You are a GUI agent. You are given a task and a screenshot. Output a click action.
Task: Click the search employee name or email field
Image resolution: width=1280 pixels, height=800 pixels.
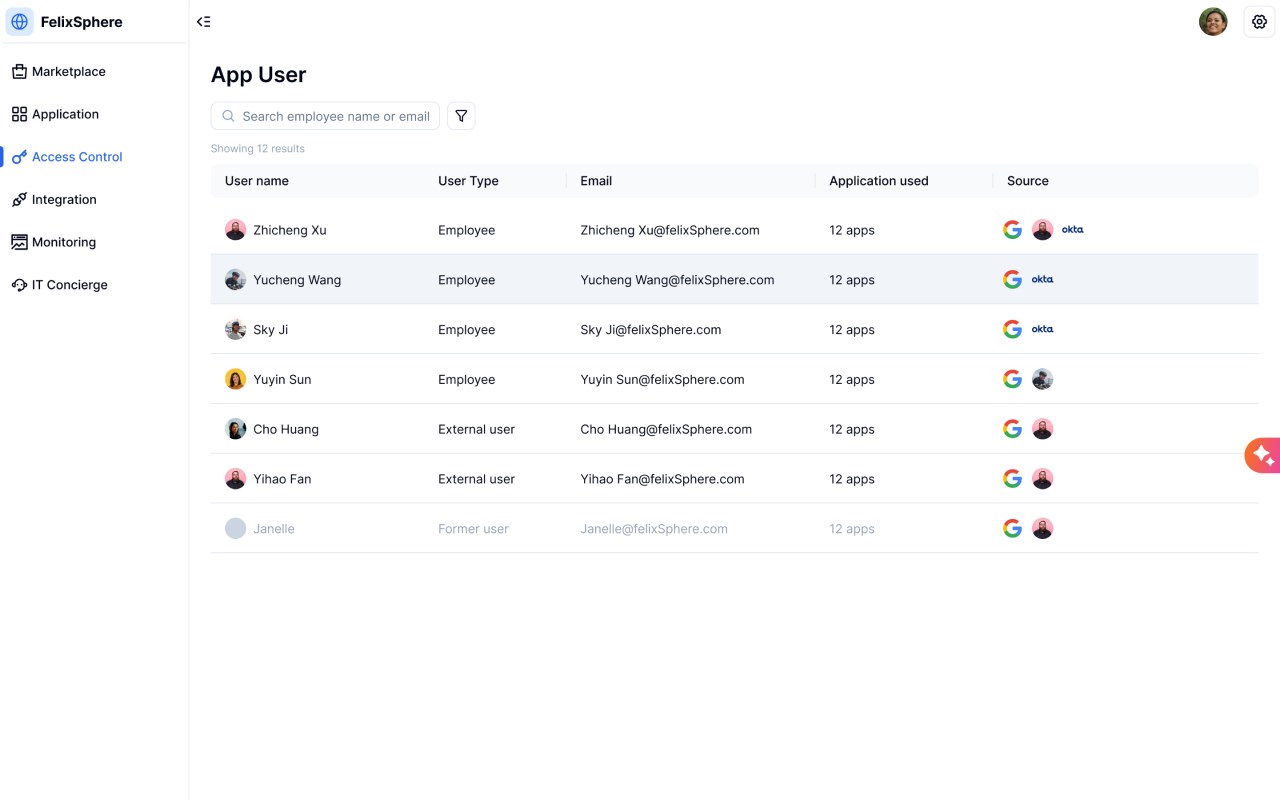click(335, 116)
